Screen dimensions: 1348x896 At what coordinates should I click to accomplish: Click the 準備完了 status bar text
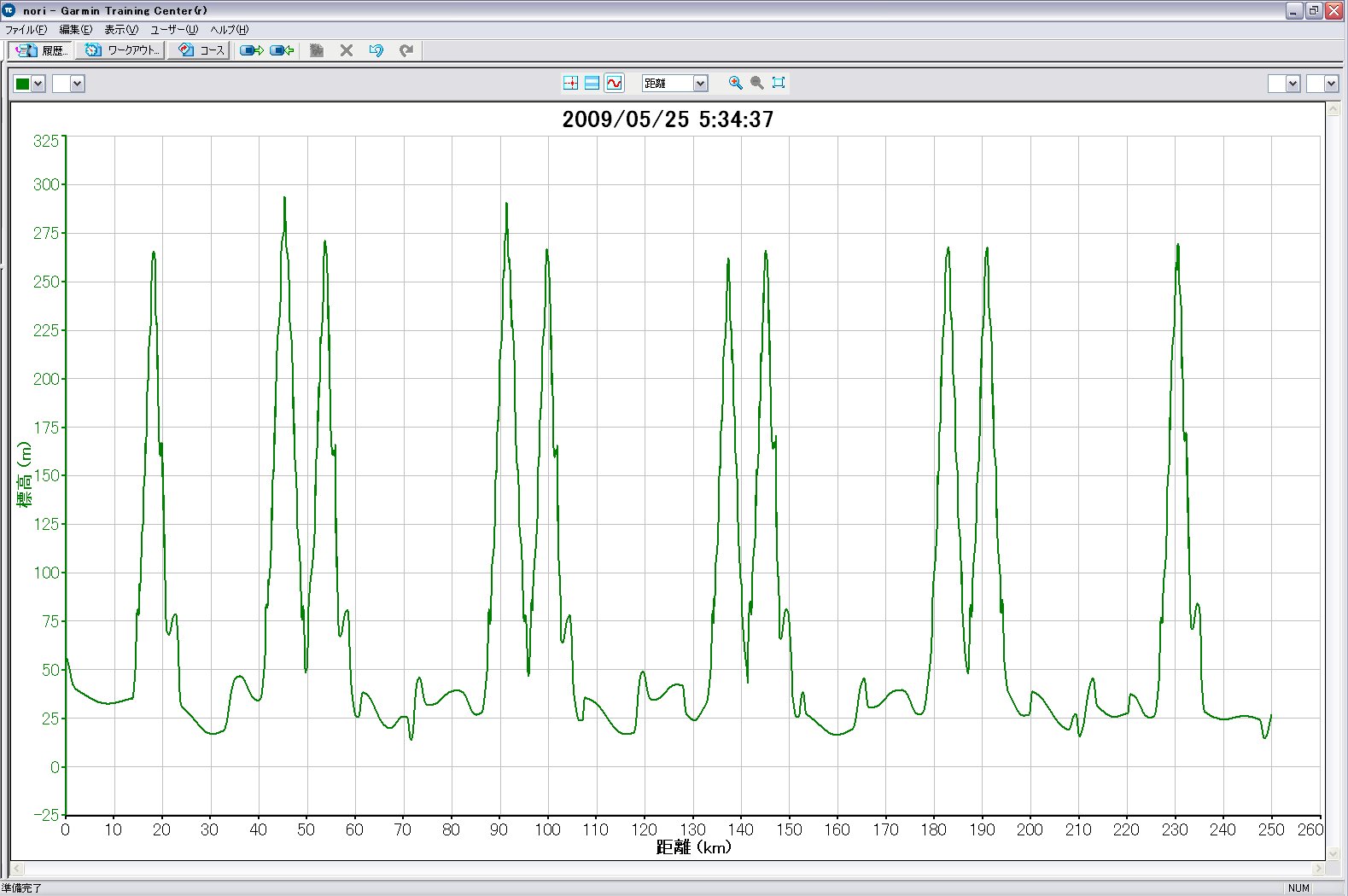(21, 888)
